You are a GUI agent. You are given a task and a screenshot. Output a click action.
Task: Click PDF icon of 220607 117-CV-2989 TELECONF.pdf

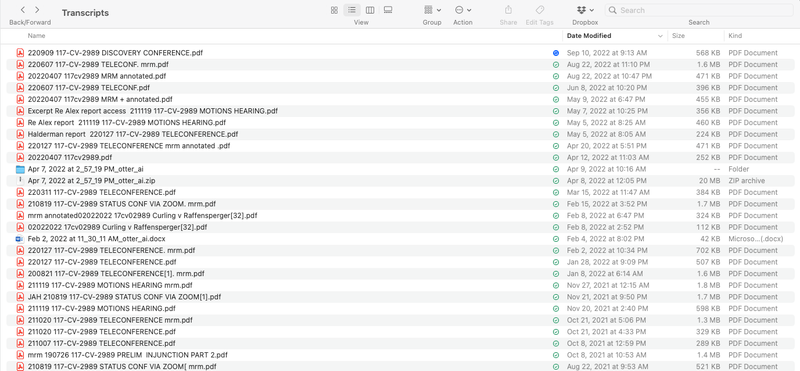point(20,88)
